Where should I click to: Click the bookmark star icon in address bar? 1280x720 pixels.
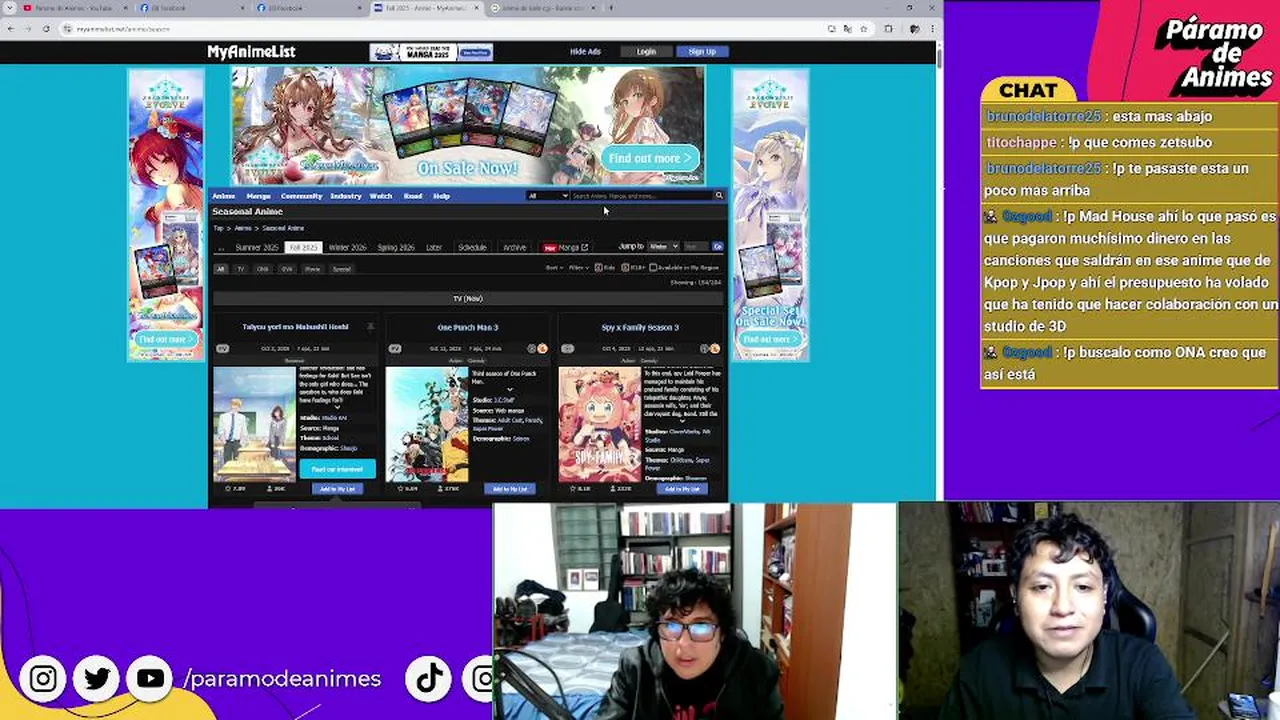(863, 29)
